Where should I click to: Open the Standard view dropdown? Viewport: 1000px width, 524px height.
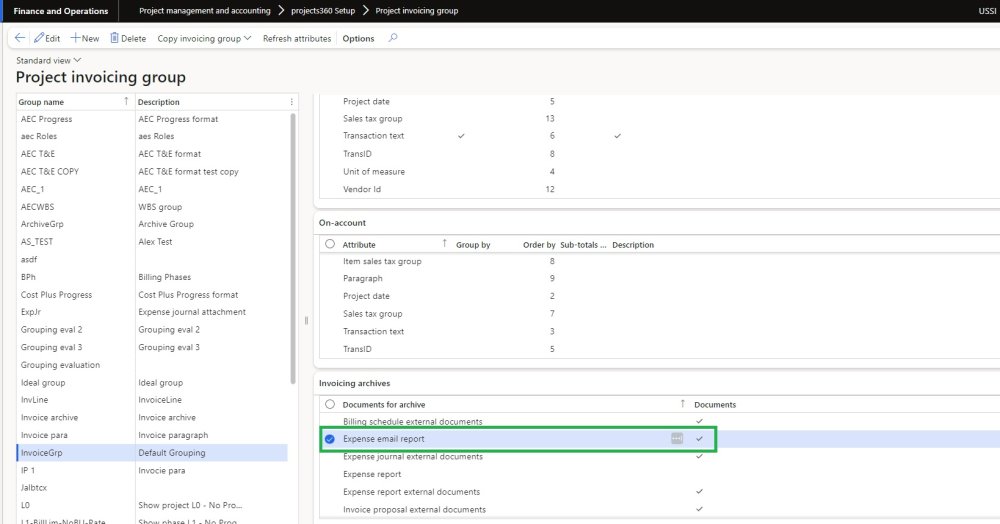tap(48, 61)
